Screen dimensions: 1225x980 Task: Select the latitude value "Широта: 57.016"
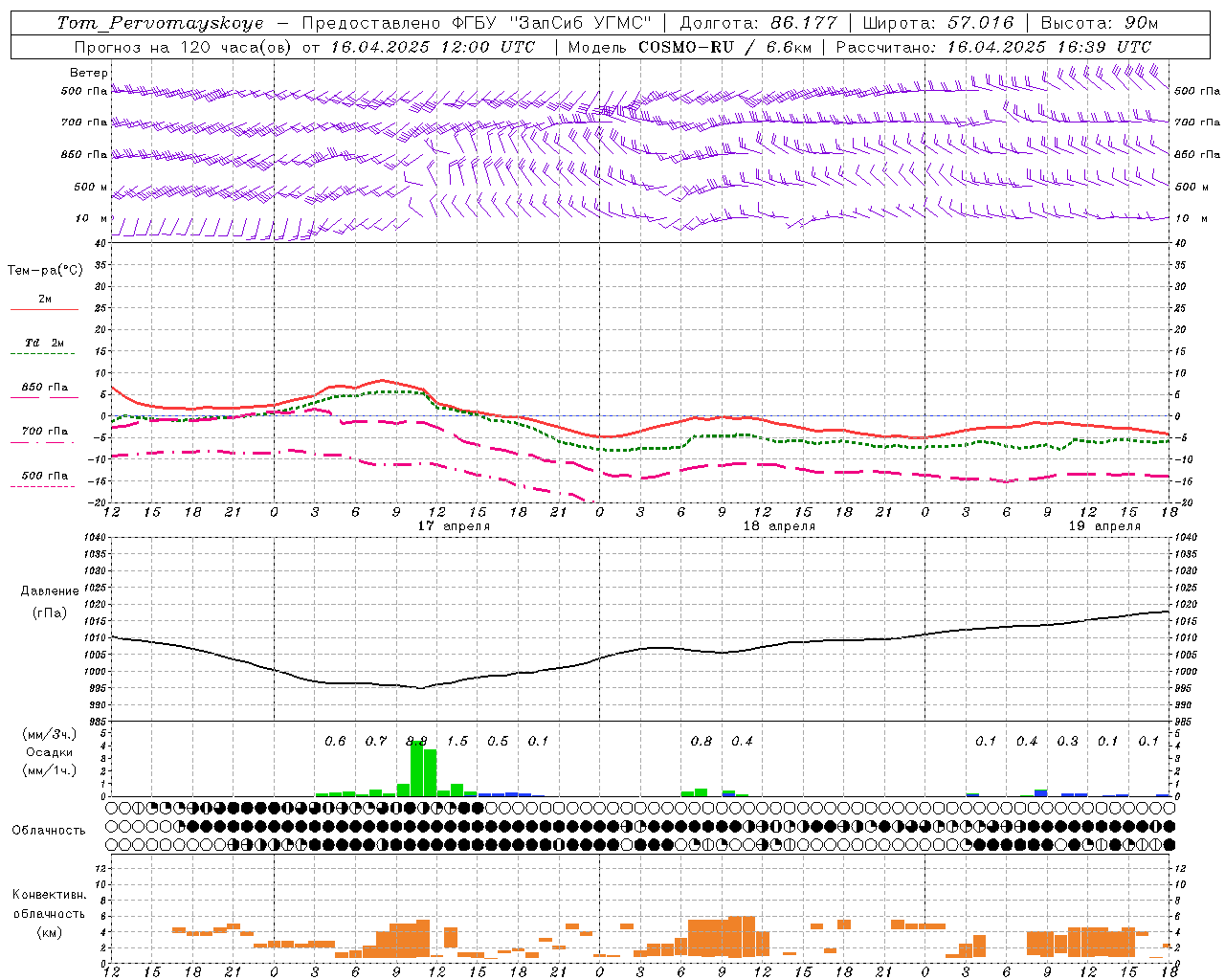coord(938,23)
